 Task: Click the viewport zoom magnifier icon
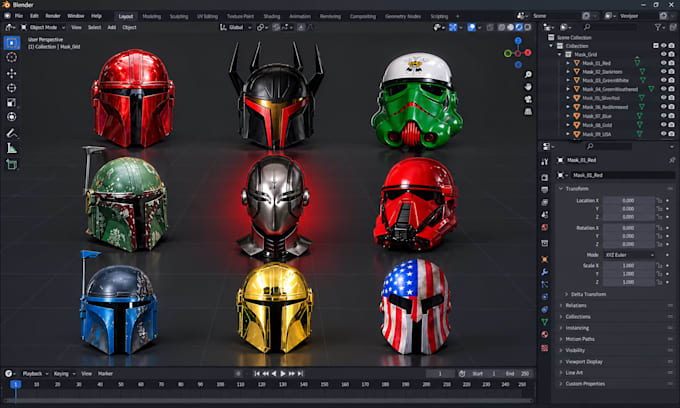click(528, 75)
